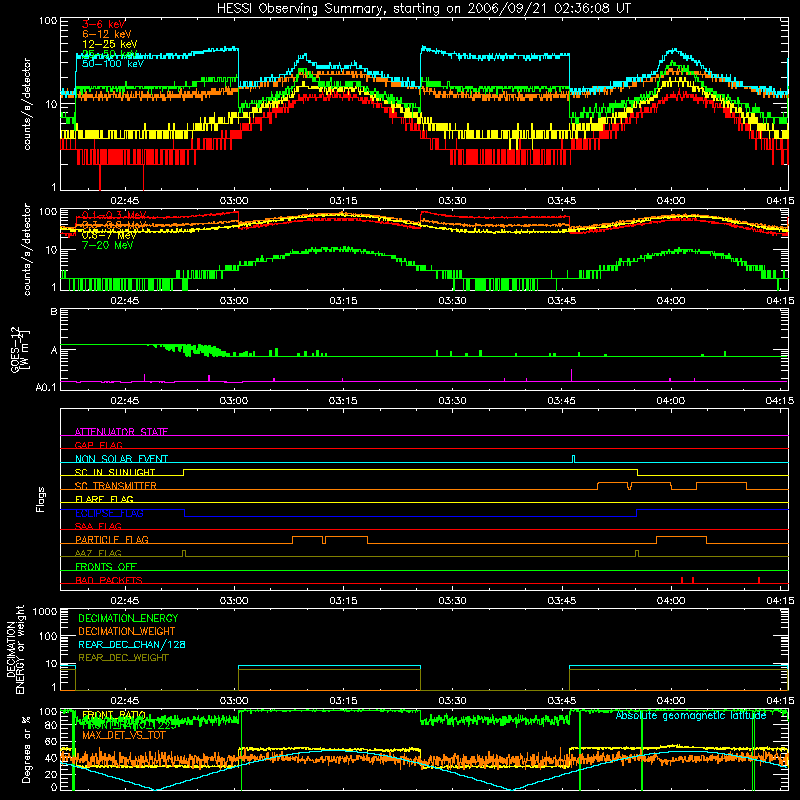800x800 pixels.
Task: Select the ATTENUATOR_STATE flag label
Action: (121, 432)
